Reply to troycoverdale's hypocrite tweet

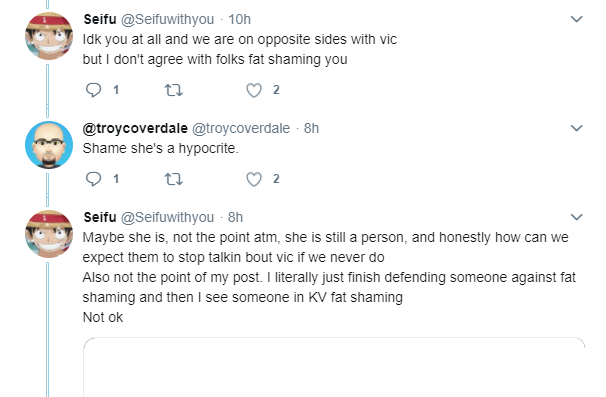[x=93, y=179]
